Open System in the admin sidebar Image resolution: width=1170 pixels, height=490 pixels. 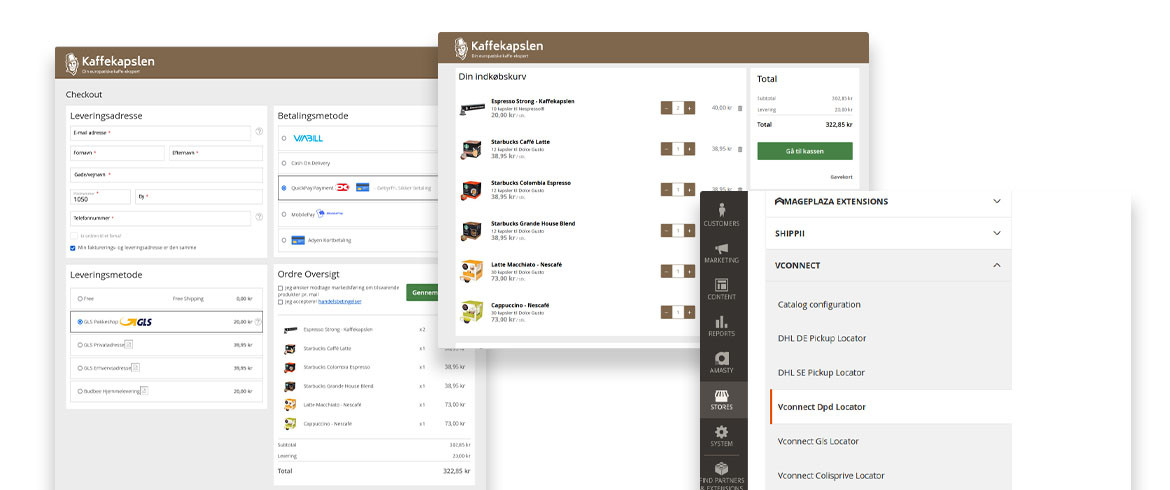pos(722,436)
